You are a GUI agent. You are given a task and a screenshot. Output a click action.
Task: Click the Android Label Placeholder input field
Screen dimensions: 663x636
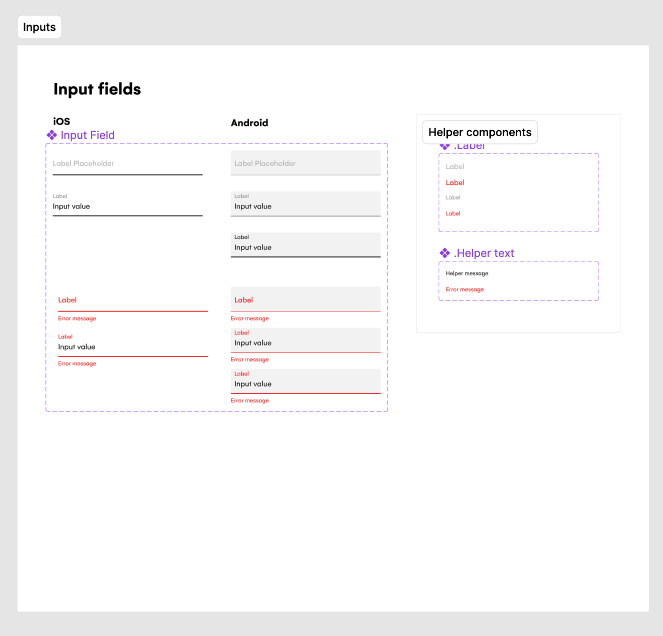point(305,163)
